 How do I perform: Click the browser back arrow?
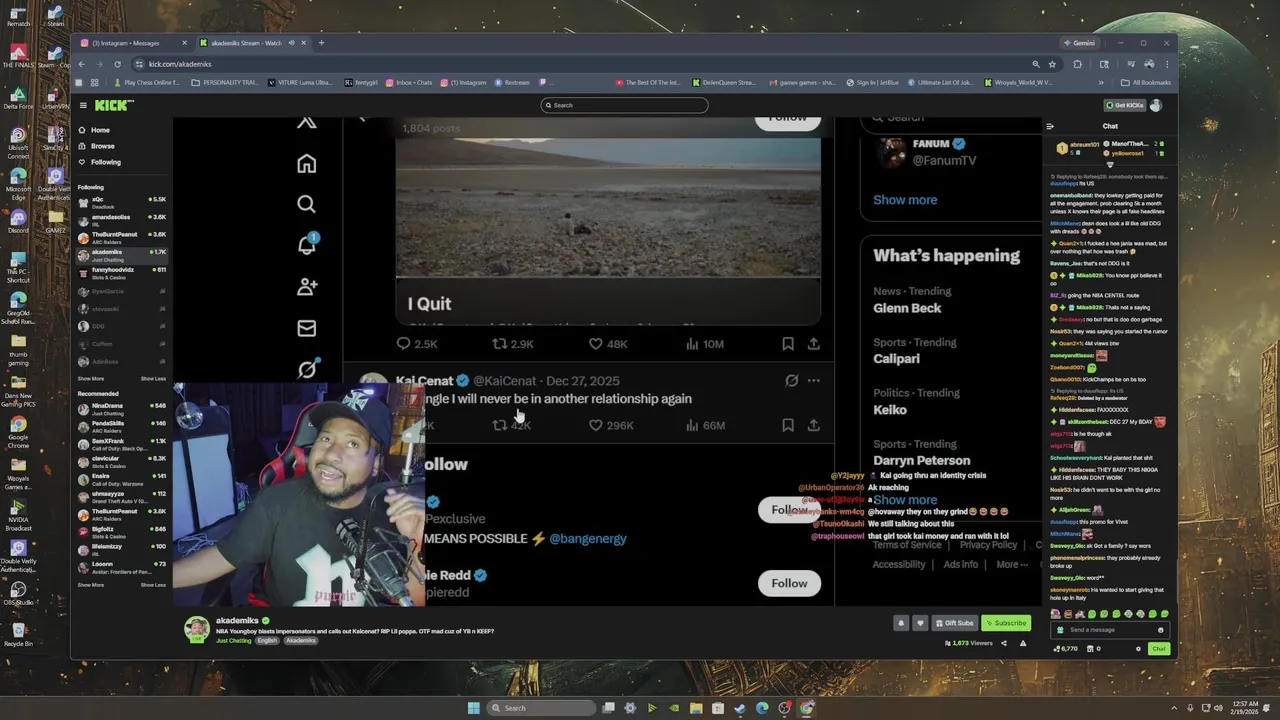(x=82, y=64)
